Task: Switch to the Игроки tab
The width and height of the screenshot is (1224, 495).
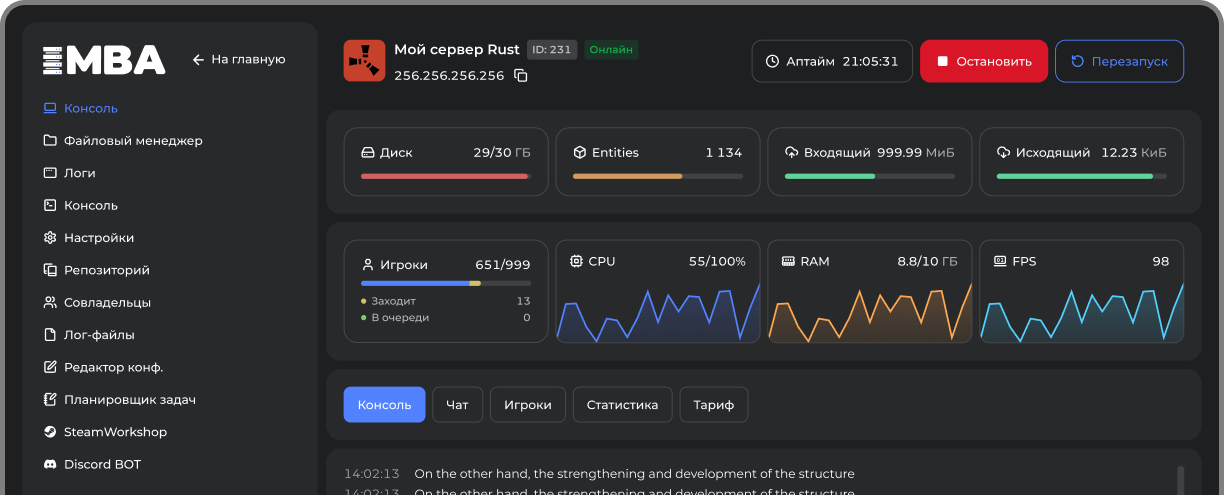Action: 527,405
